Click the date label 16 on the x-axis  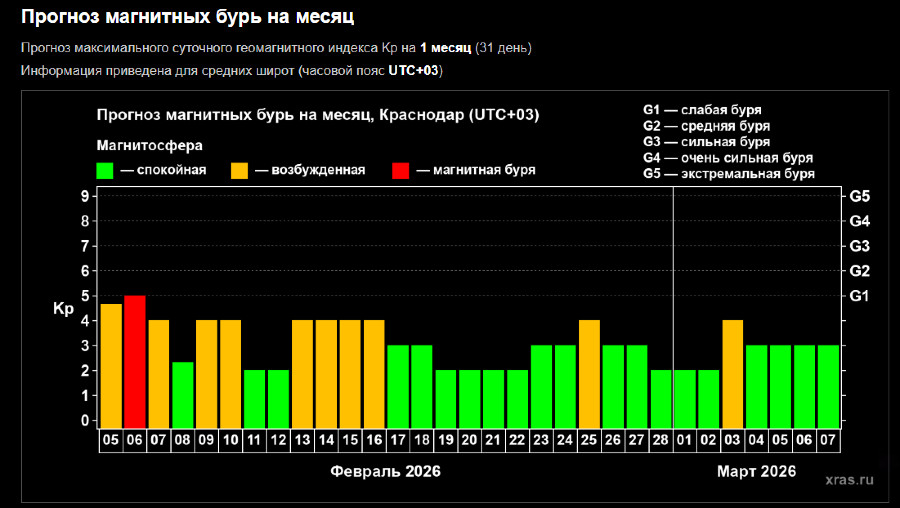point(374,439)
